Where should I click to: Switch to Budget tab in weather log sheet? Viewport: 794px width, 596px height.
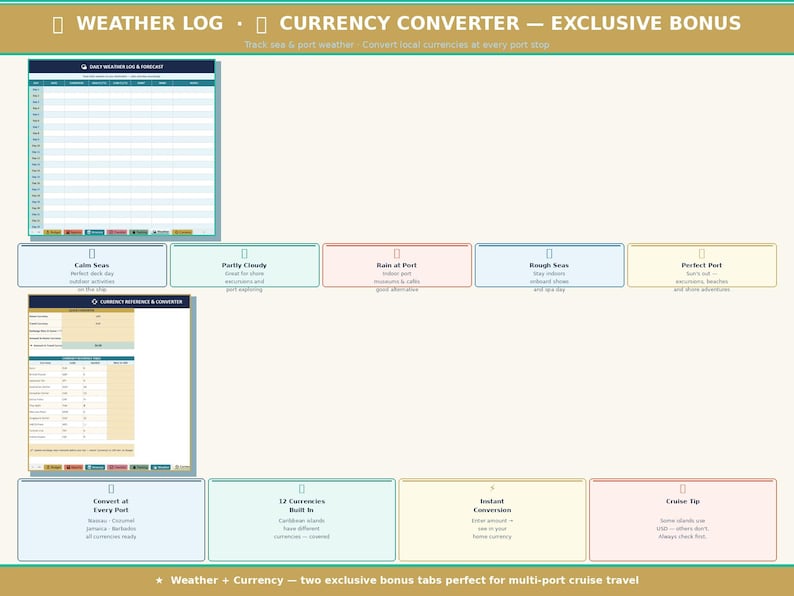click(x=53, y=232)
